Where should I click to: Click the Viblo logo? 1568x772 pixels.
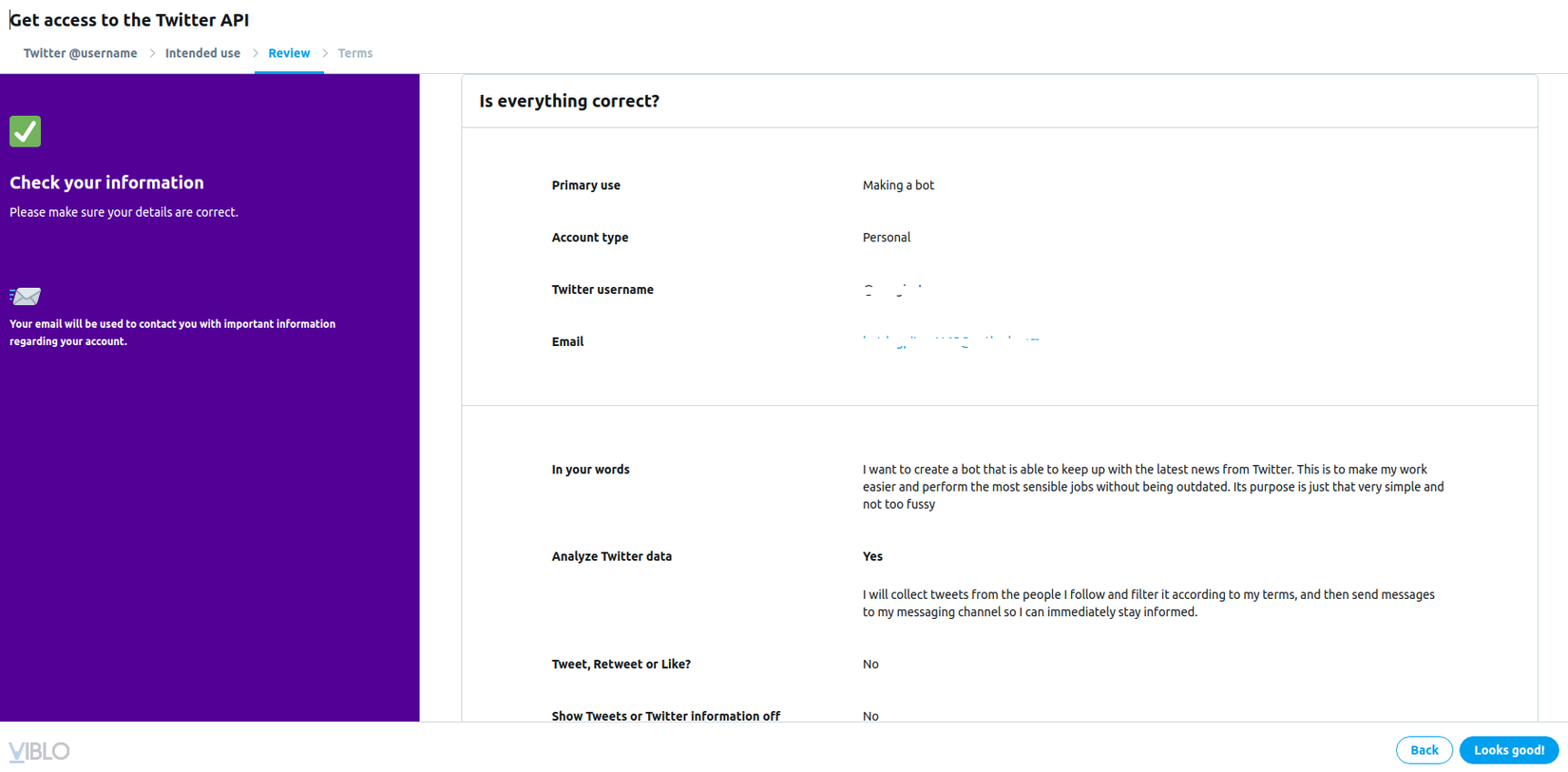click(x=39, y=751)
